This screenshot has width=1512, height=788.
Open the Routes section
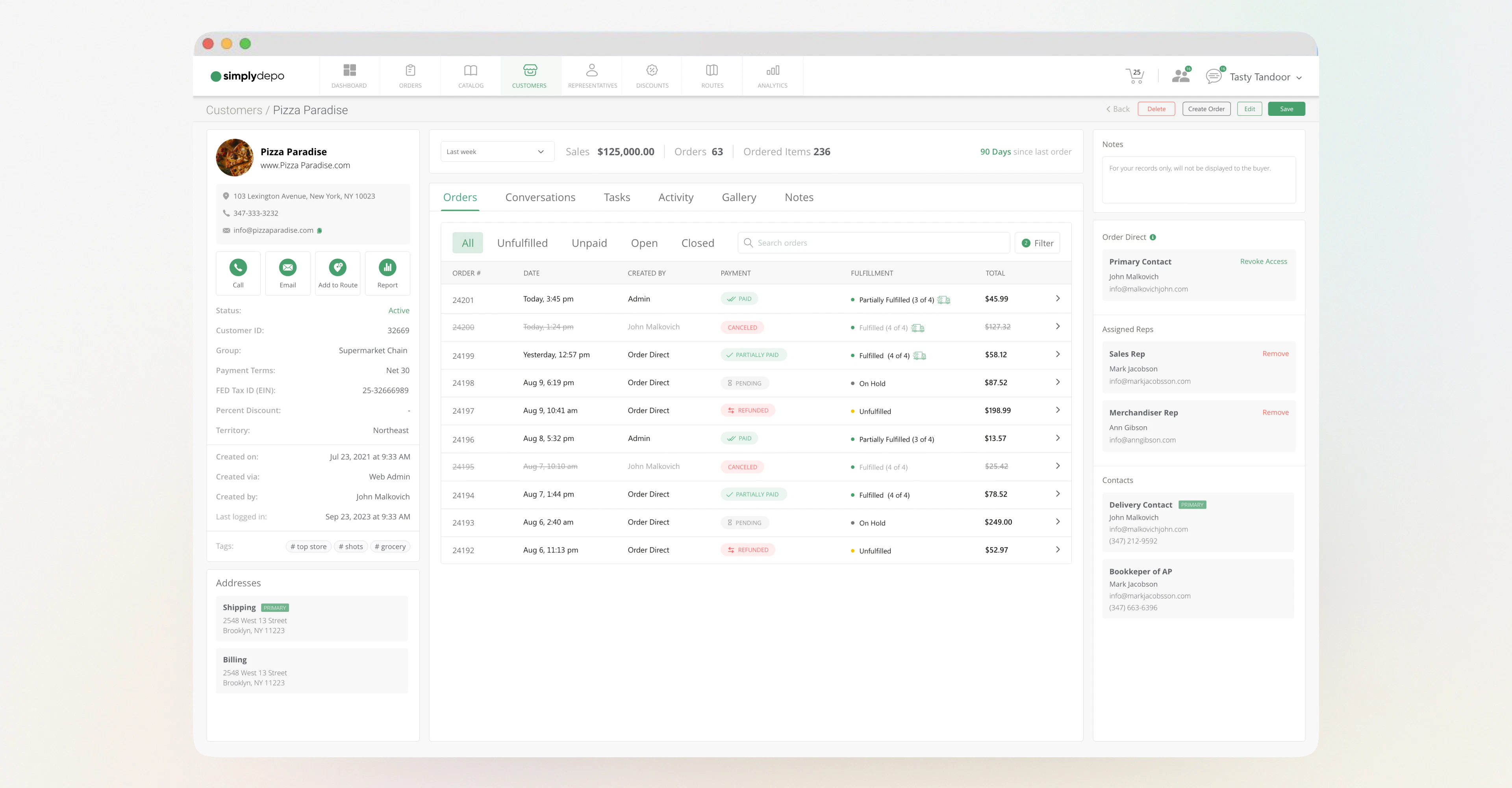[x=712, y=75]
